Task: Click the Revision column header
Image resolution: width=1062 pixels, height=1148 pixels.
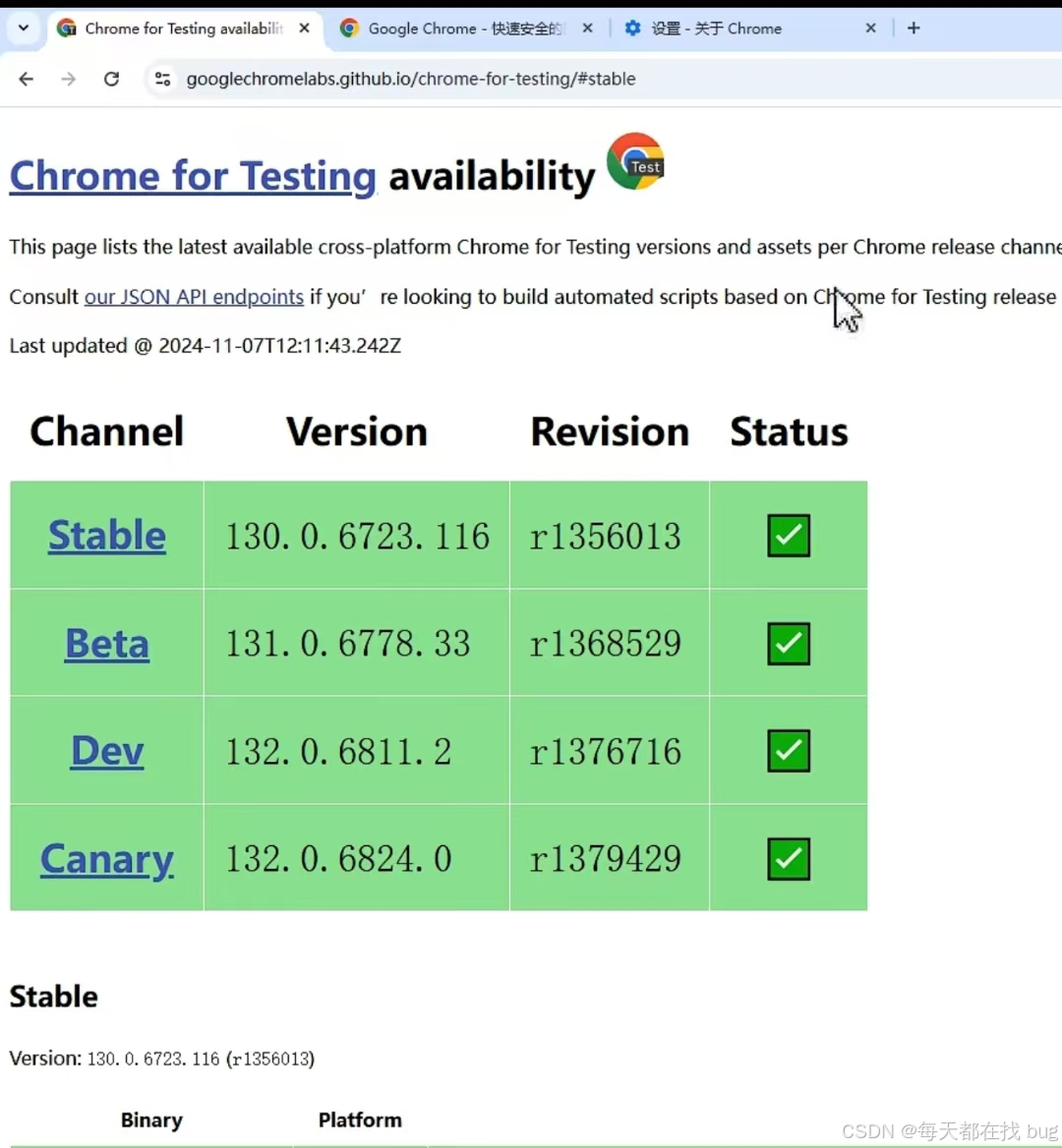Action: click(610, 431)
